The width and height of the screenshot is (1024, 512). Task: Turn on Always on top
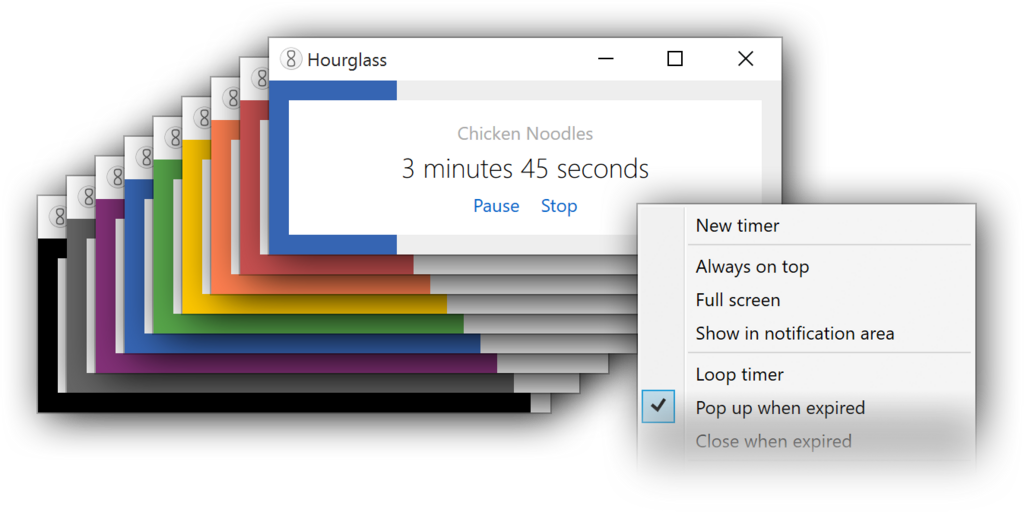tap(752, 267)
